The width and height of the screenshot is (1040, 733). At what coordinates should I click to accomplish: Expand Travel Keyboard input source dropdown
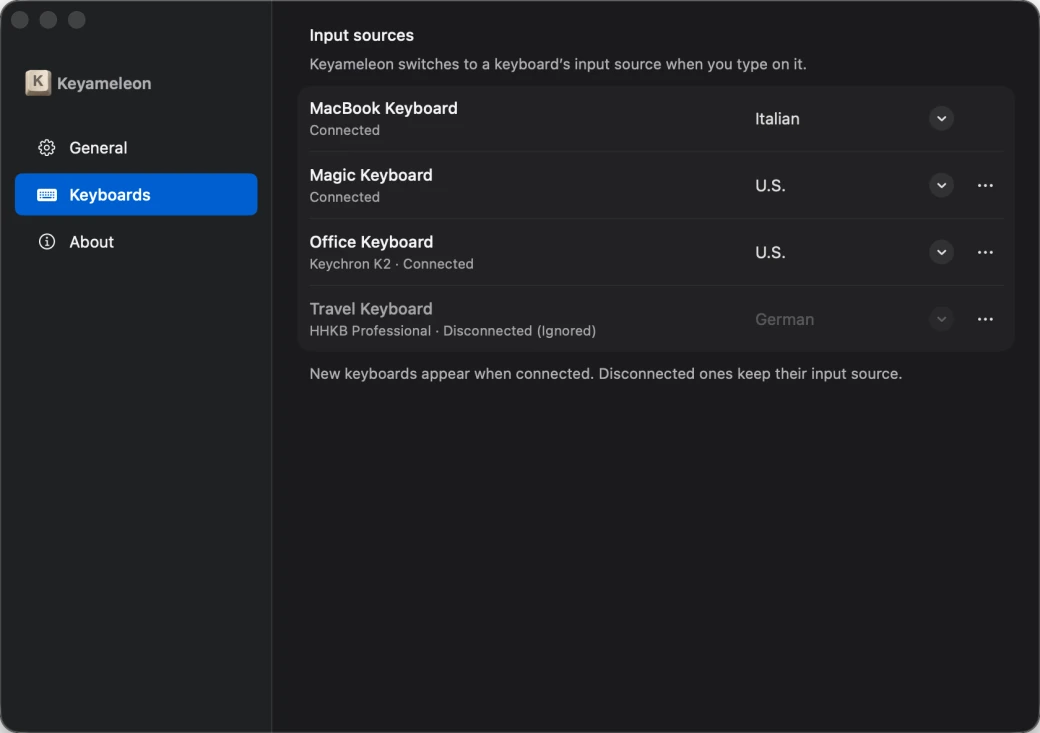[941, 319]
